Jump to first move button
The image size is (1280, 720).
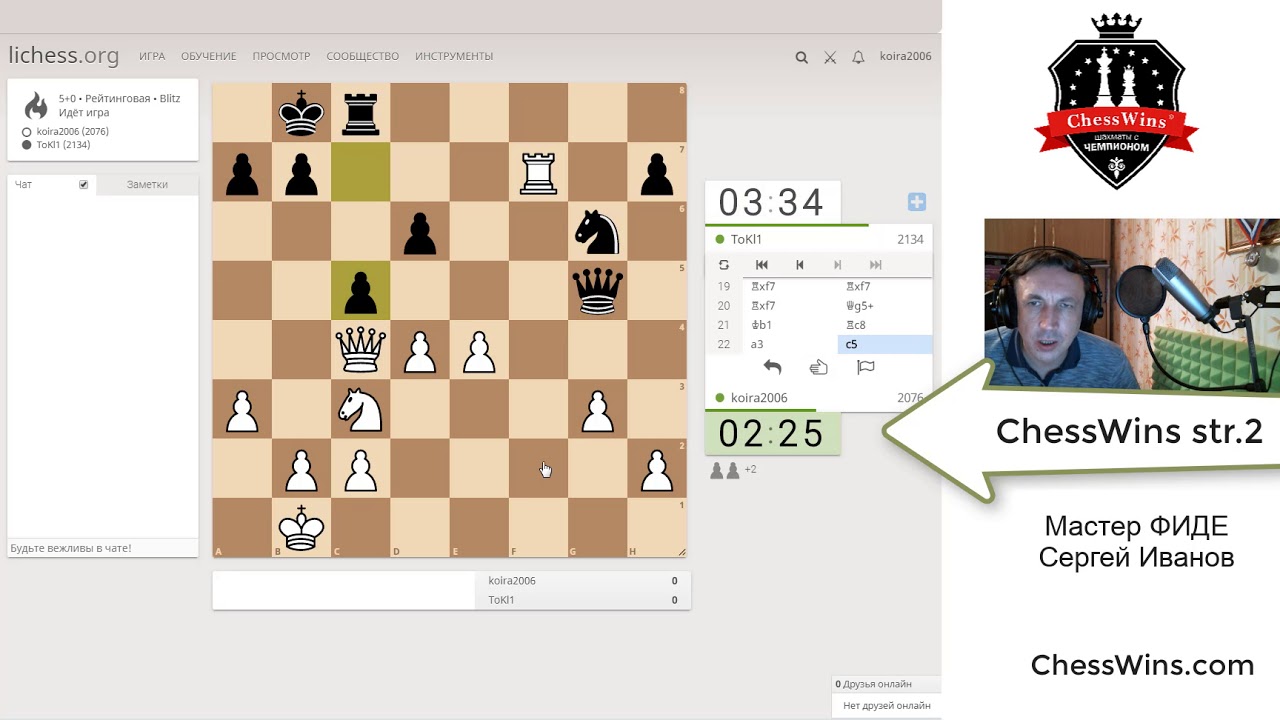762,265
